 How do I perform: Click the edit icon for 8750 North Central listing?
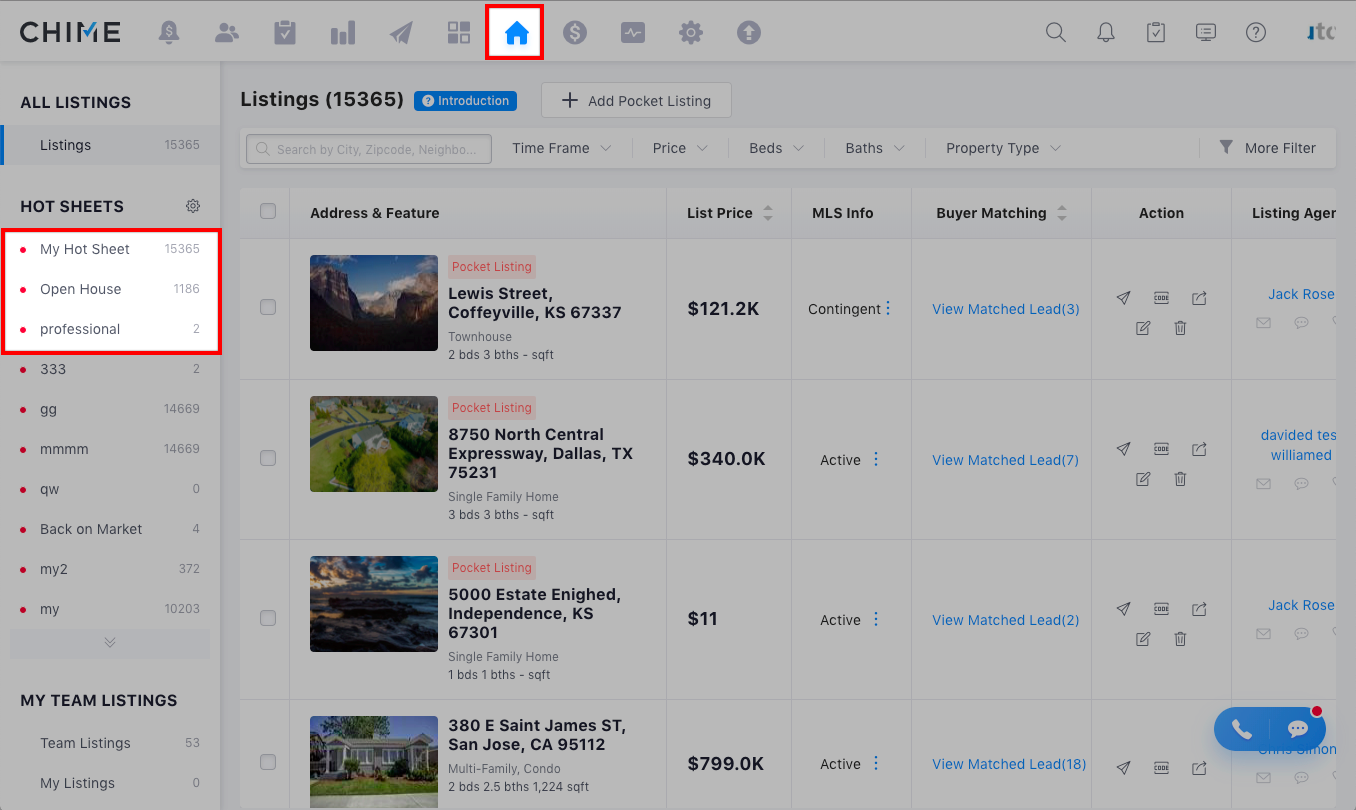coord(1143,479)
